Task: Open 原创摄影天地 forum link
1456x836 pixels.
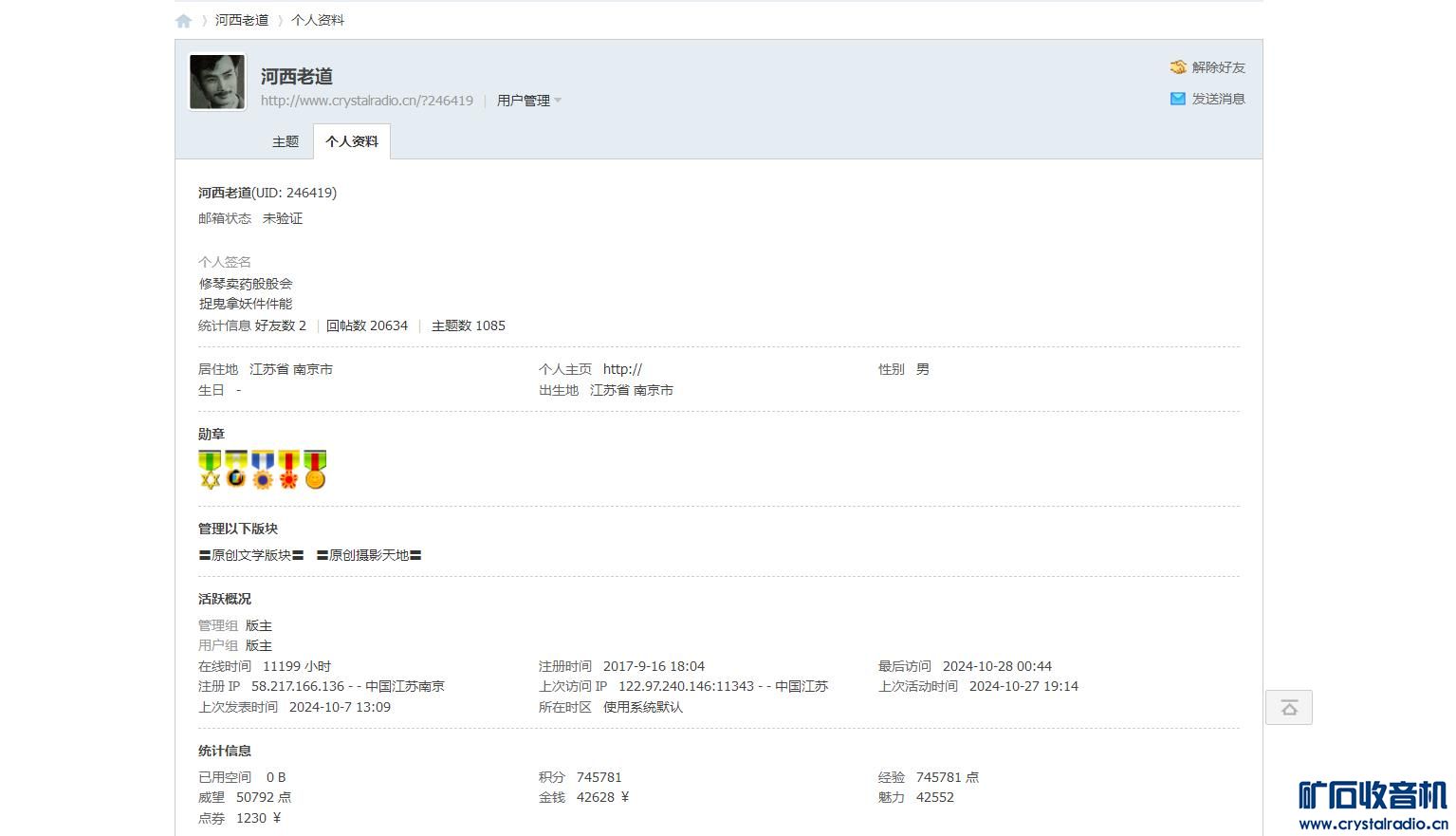Action: tap(369, 555)
